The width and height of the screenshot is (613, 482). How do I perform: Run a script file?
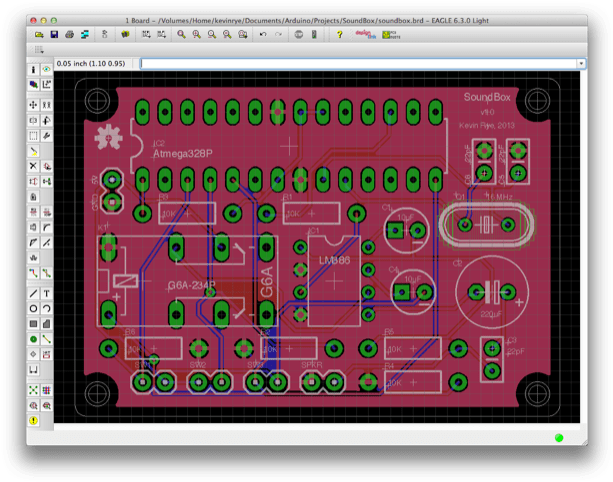pos(146,35)
